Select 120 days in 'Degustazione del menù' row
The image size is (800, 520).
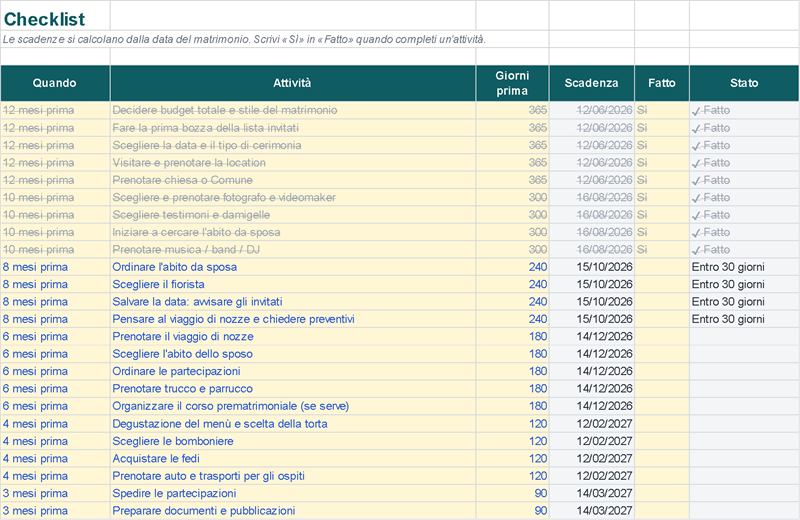point(512,423)
